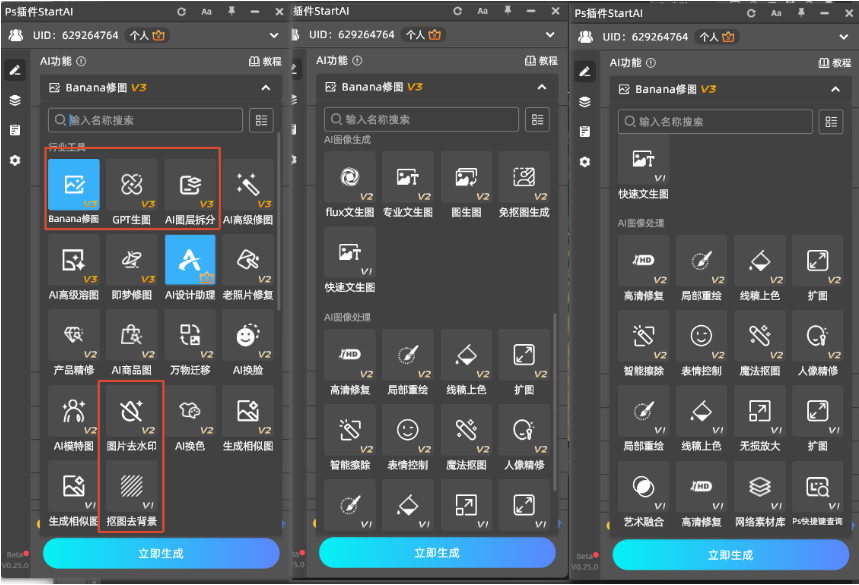The width and height of the screenshot is (859, 585).
Task: Pin the left StartAI panel
Action: click(231, 11)
